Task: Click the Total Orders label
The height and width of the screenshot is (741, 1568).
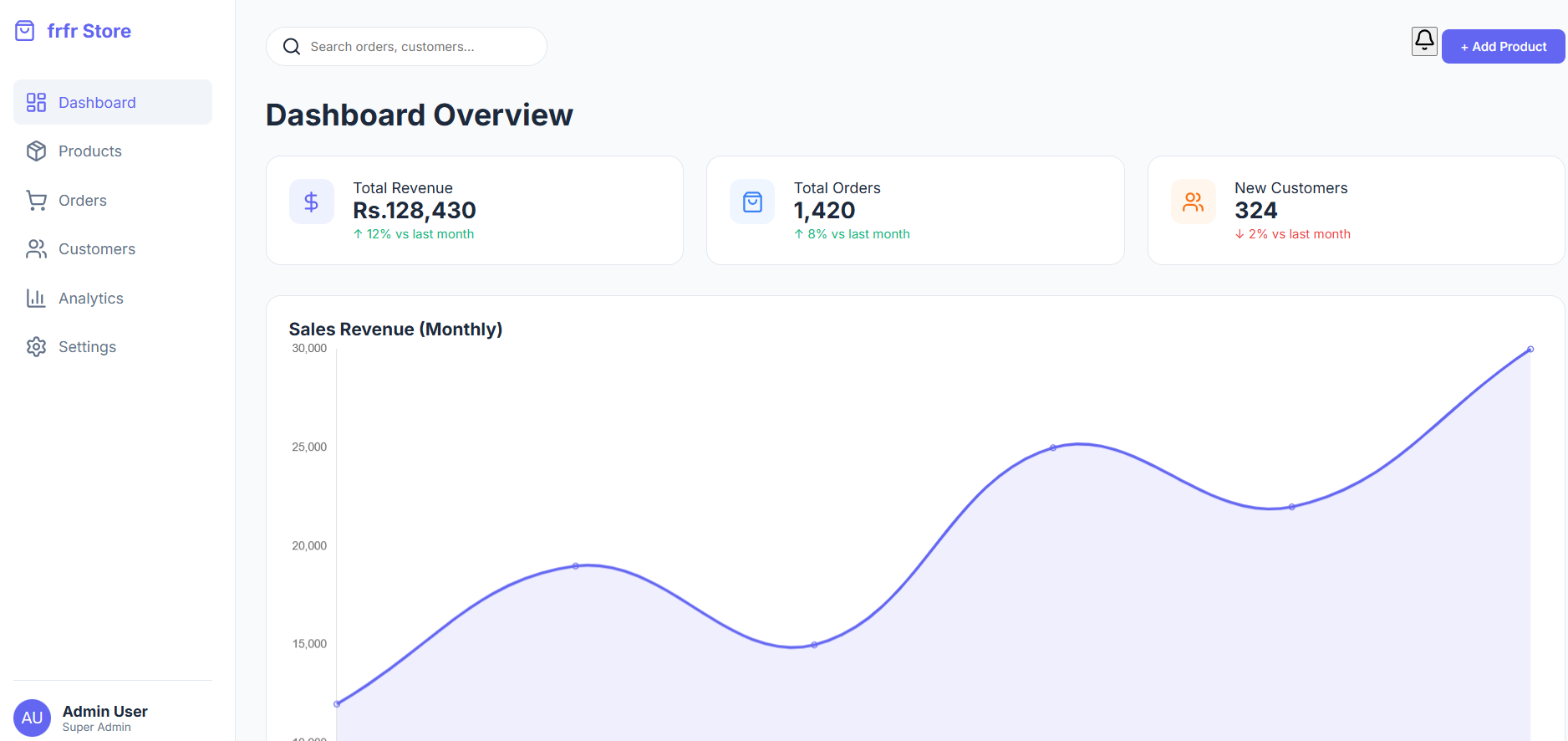Action: (x=837, y=188)
